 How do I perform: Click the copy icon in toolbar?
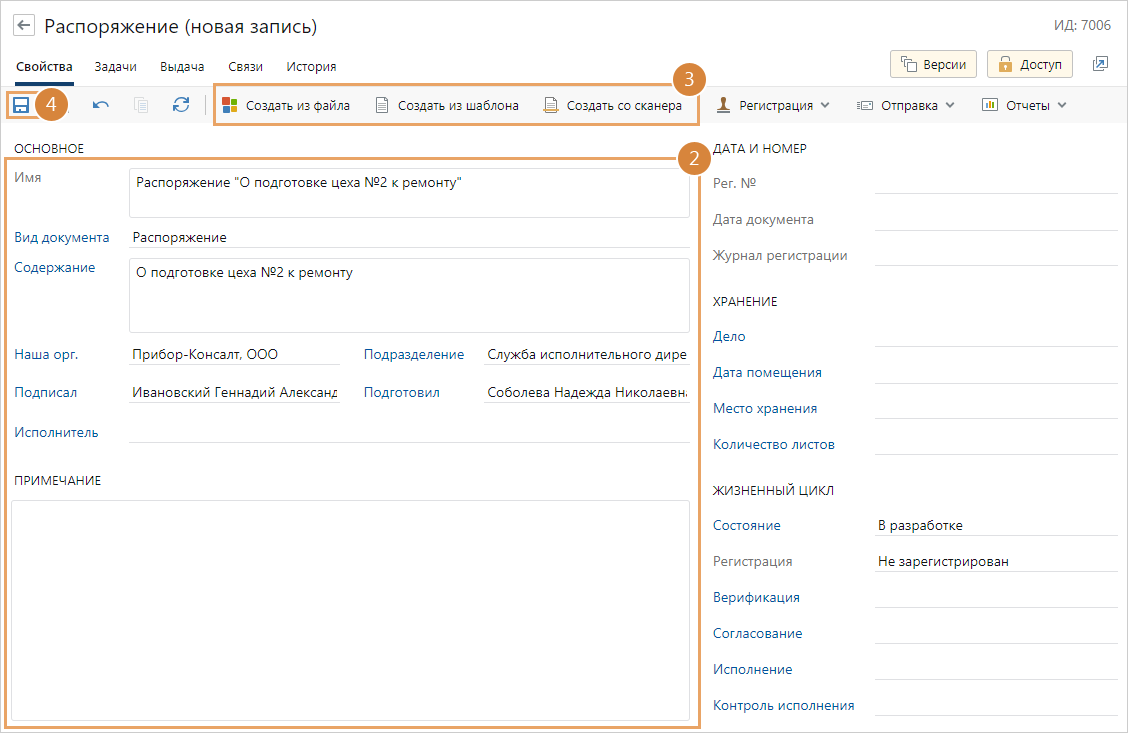coord(141,105)
